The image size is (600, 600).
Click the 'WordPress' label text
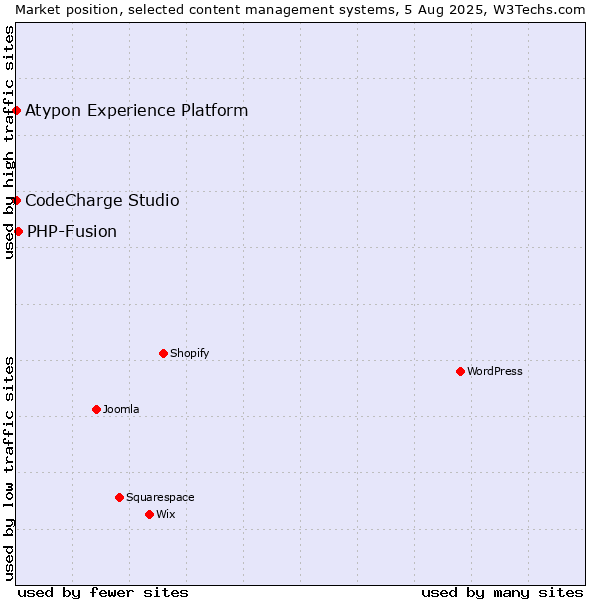click(495, 371)
